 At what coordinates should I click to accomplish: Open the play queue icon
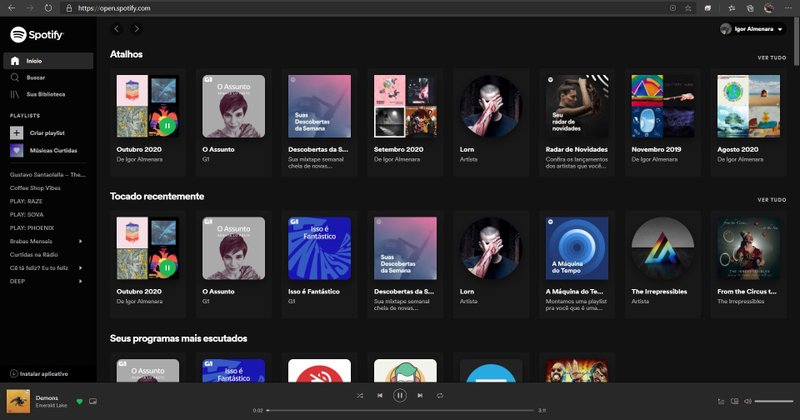point(721,402)
